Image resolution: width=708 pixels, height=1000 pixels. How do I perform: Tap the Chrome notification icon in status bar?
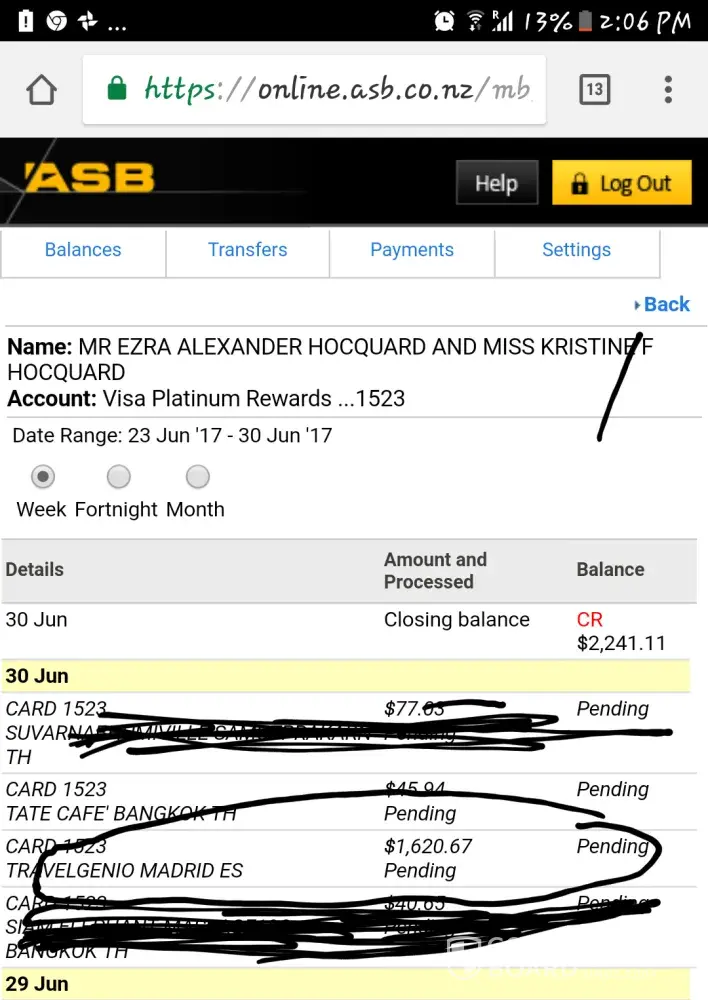click(x=57, y=21)
